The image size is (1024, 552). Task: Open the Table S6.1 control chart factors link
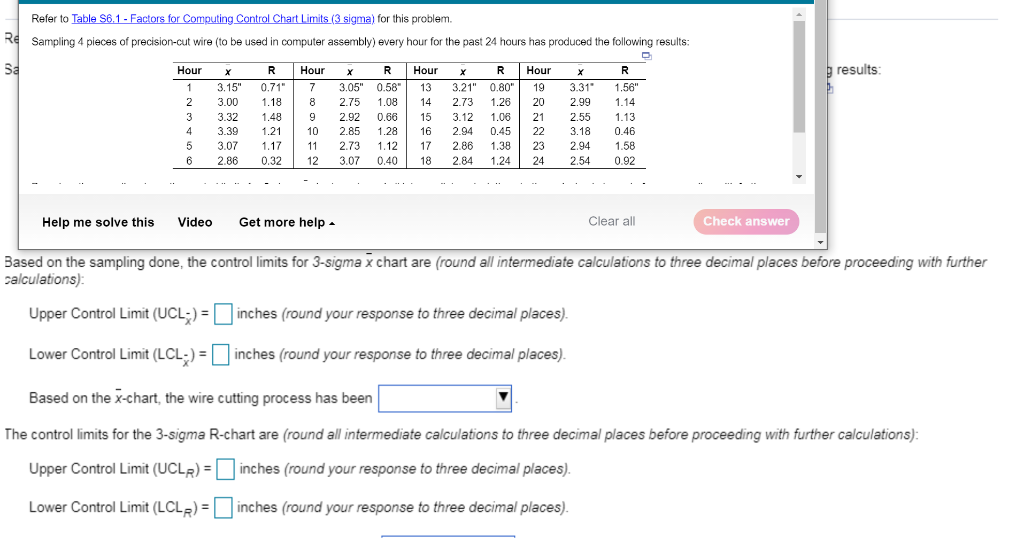pos(223,19)
